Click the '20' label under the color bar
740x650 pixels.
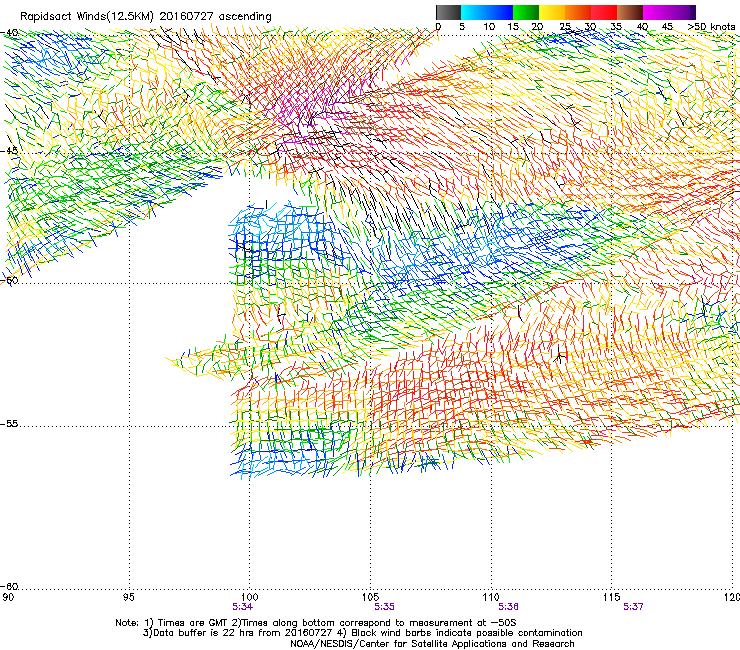point(537,27)
